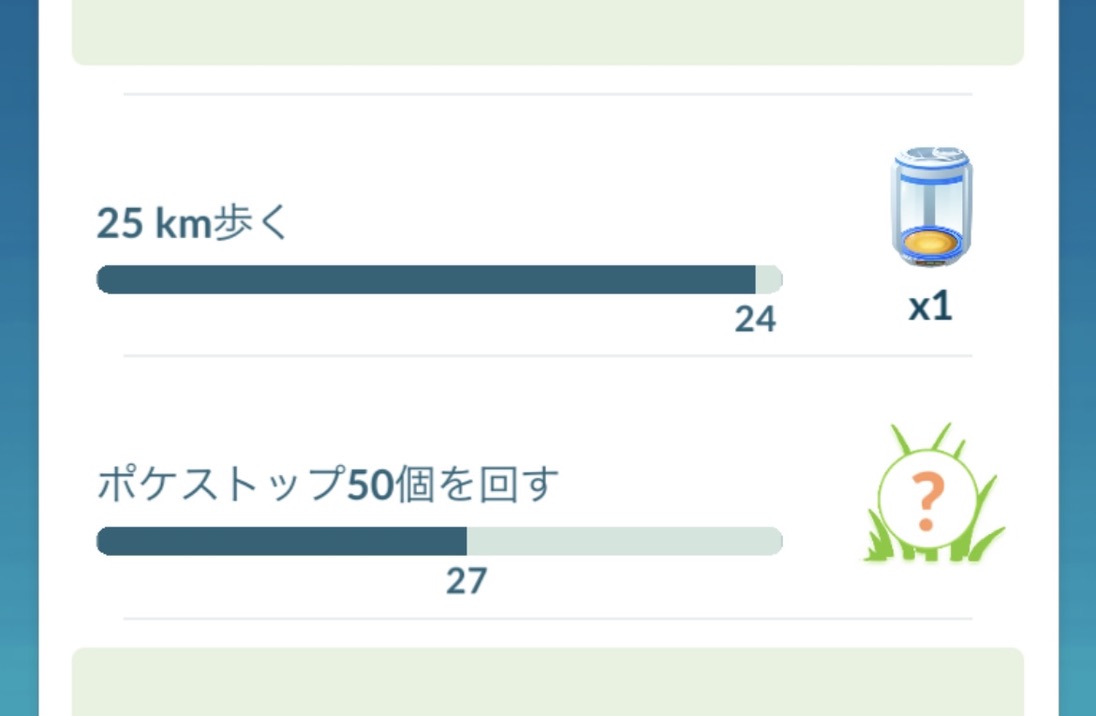
Task: Tap the progress count "27"
Action: click(466, 581)
